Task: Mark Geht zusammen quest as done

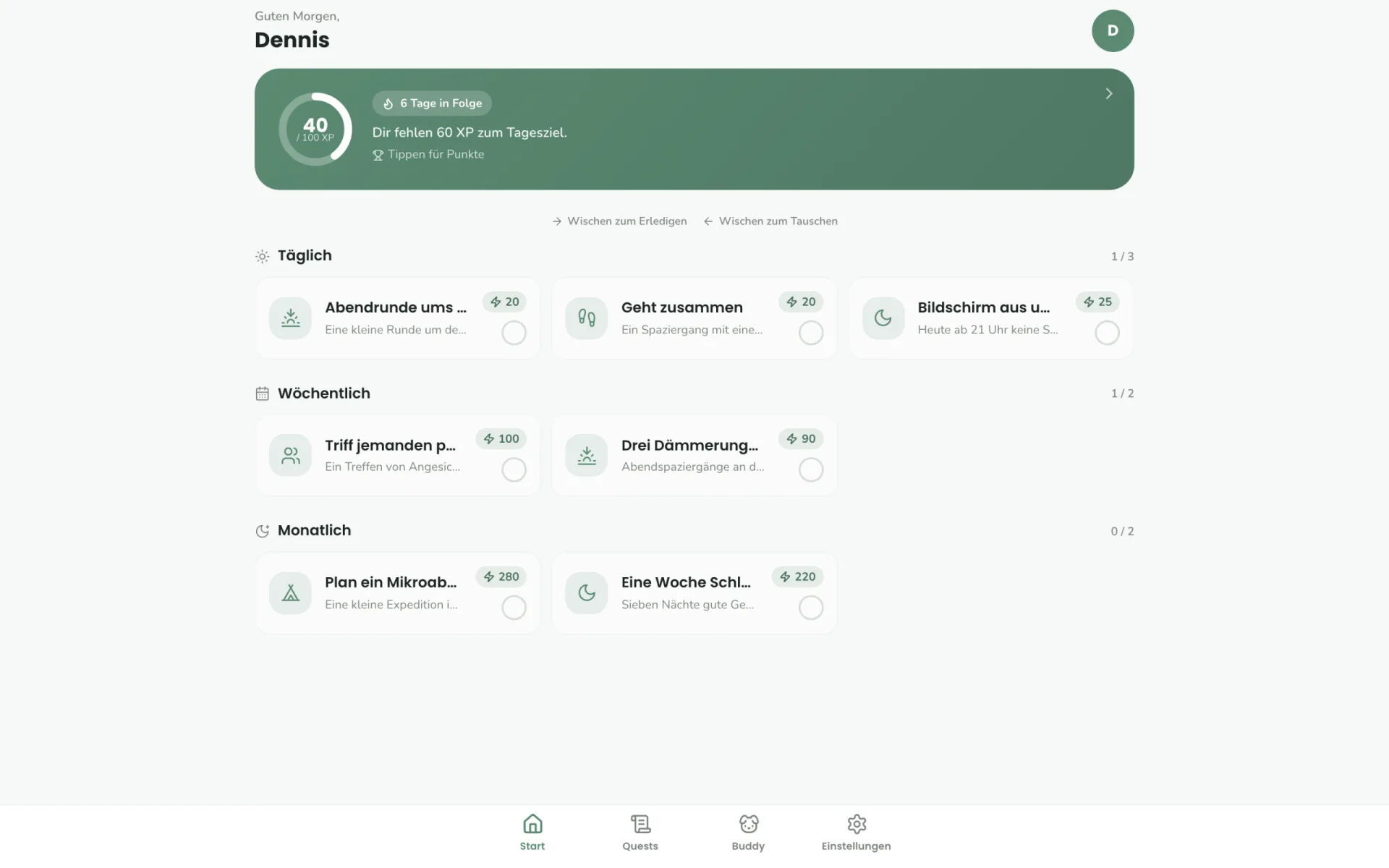Action: click(x=810, y=333)
